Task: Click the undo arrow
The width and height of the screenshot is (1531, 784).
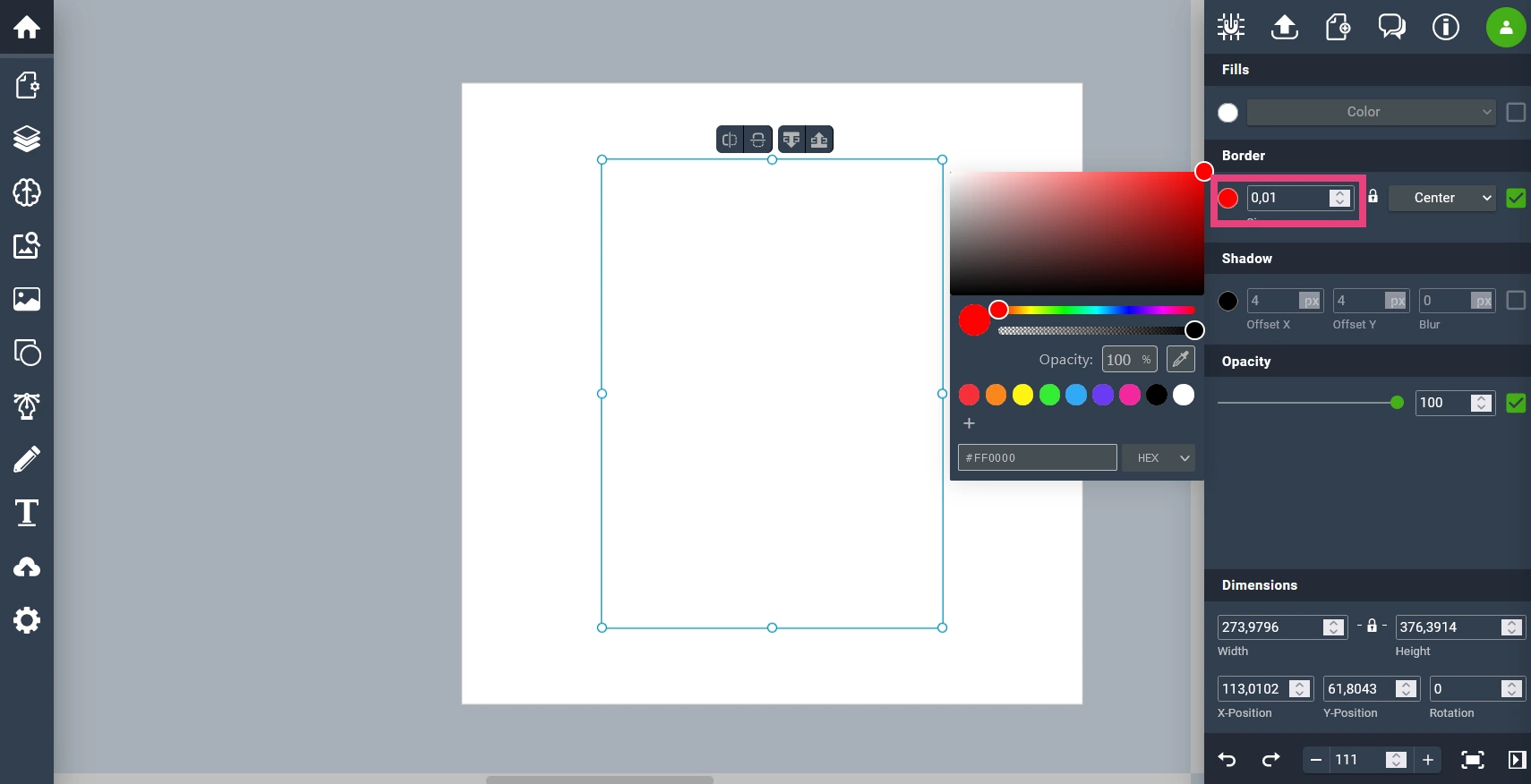Action: coord(1227,760)
